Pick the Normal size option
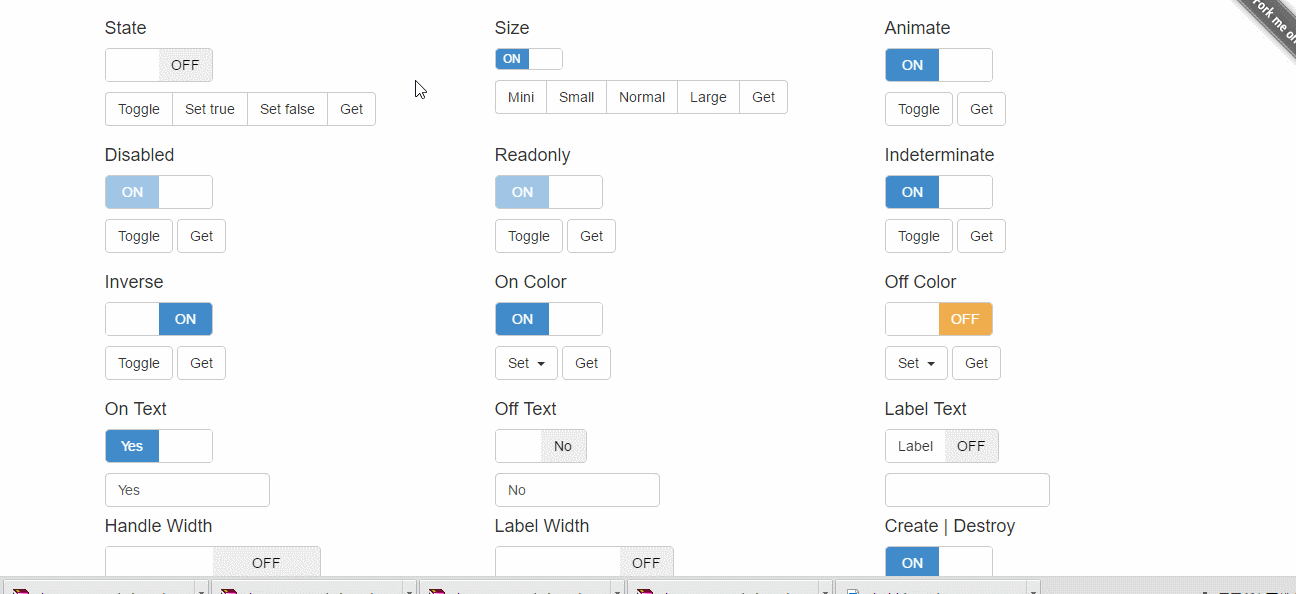1296x594 pixels. coord(641,97)
